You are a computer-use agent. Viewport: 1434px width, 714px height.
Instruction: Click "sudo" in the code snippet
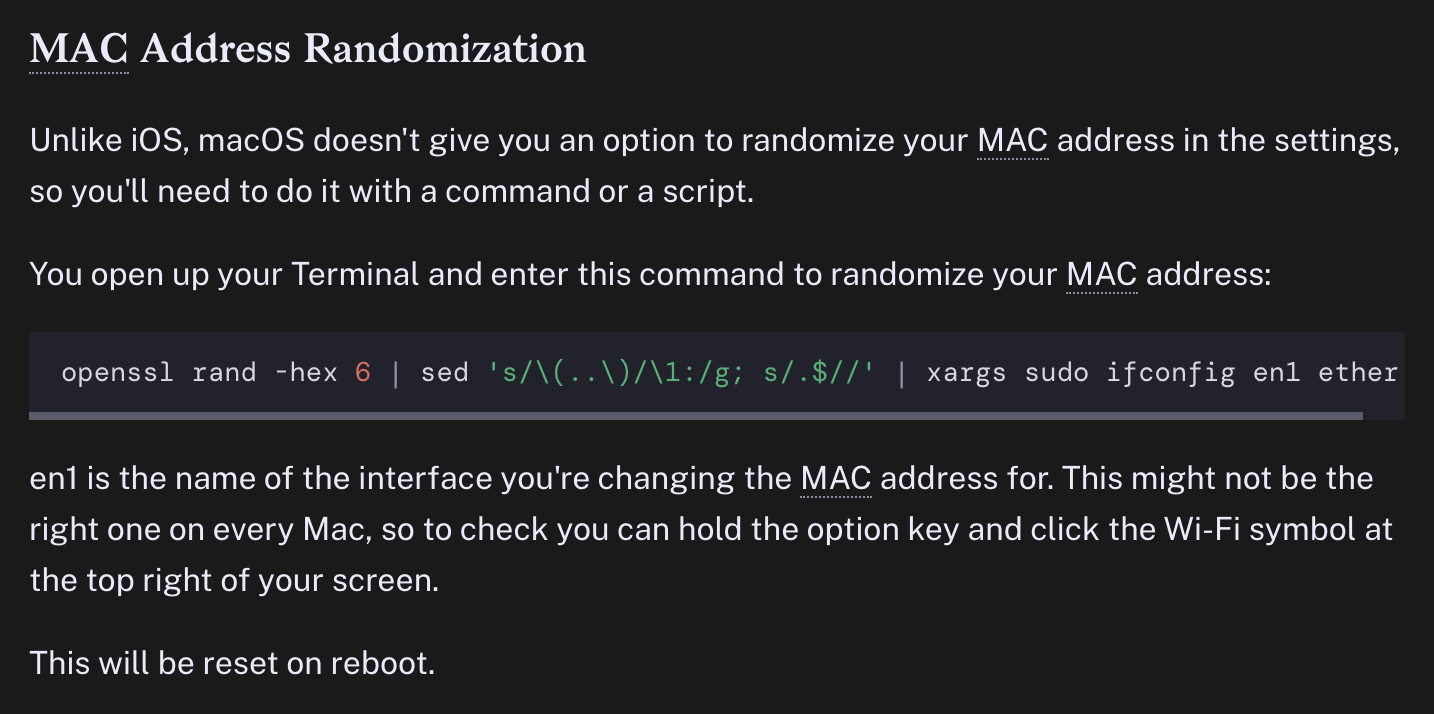tap(1057, 373)
